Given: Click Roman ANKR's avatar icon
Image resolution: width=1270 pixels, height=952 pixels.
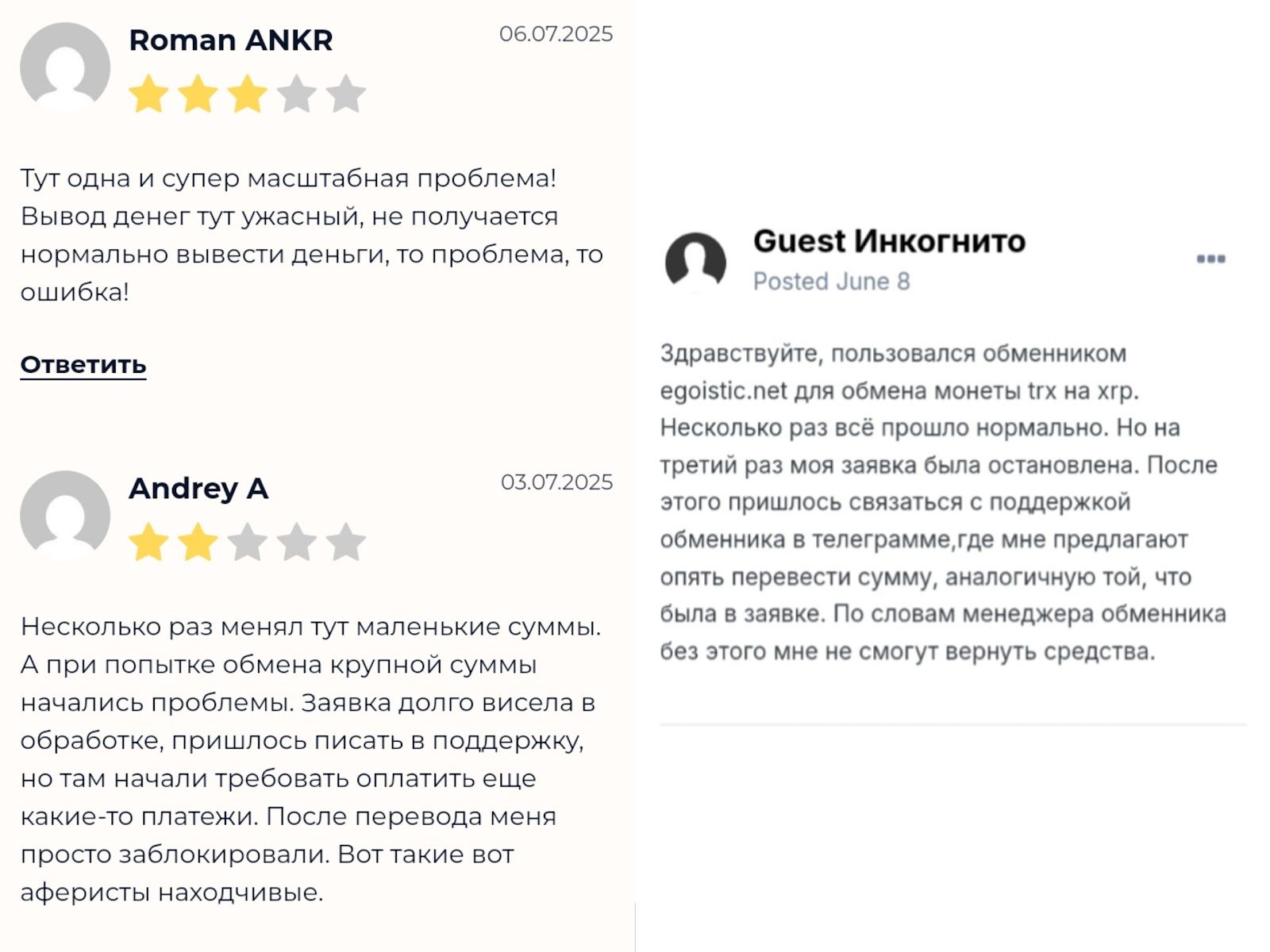Looking at the screenshot, I should [65, 67].
